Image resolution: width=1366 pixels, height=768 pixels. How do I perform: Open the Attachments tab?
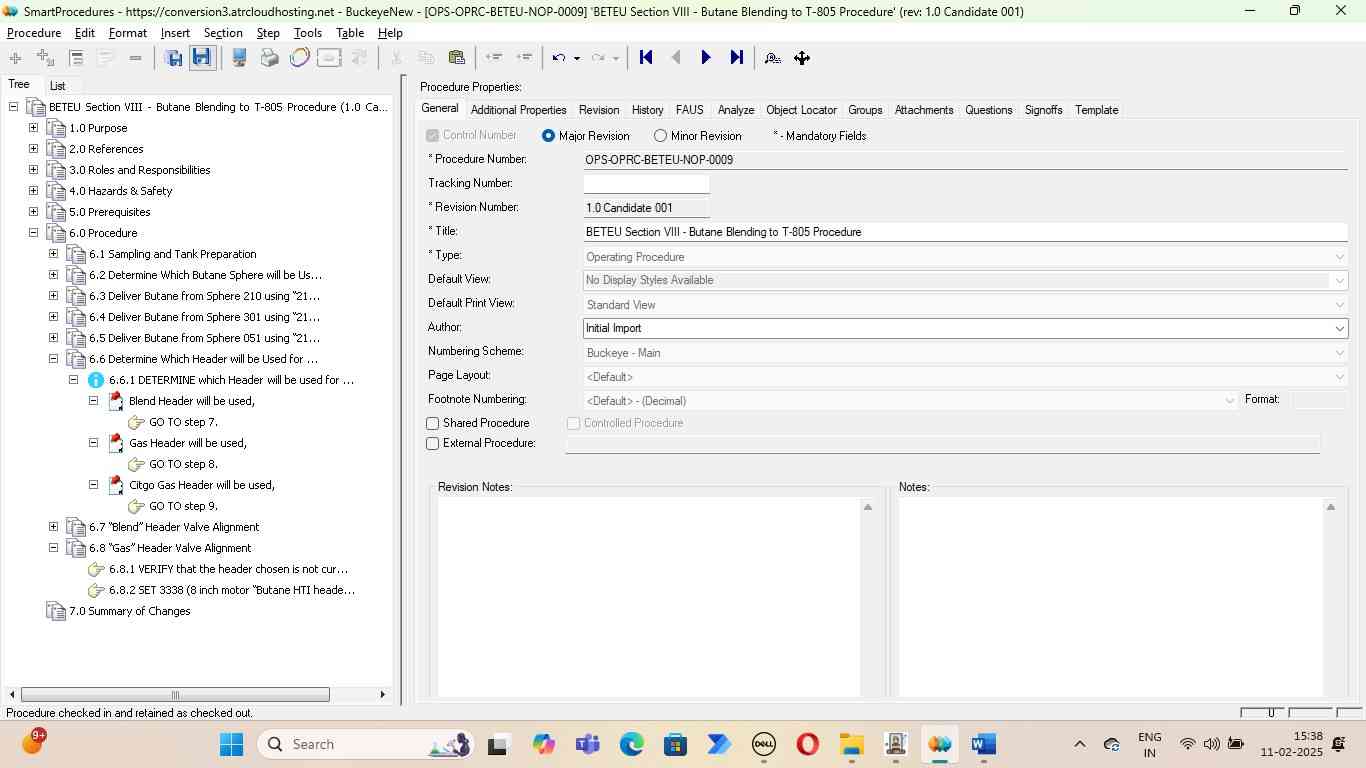pos(924,110)
